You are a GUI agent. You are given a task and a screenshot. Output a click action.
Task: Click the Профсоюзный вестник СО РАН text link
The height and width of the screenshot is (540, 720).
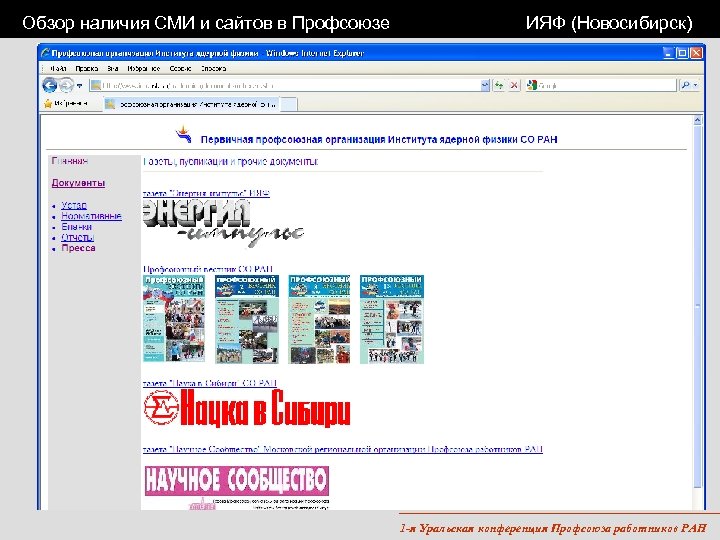coord(208,269)
